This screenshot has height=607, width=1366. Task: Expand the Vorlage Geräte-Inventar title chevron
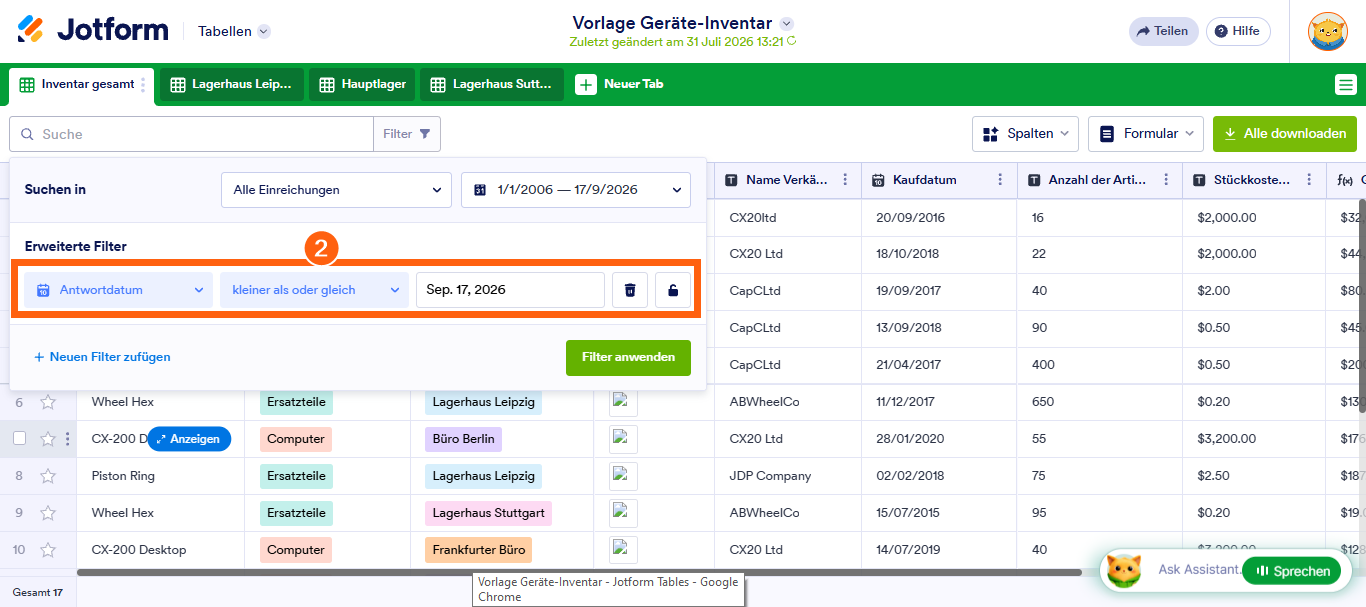tap(787, 23)
